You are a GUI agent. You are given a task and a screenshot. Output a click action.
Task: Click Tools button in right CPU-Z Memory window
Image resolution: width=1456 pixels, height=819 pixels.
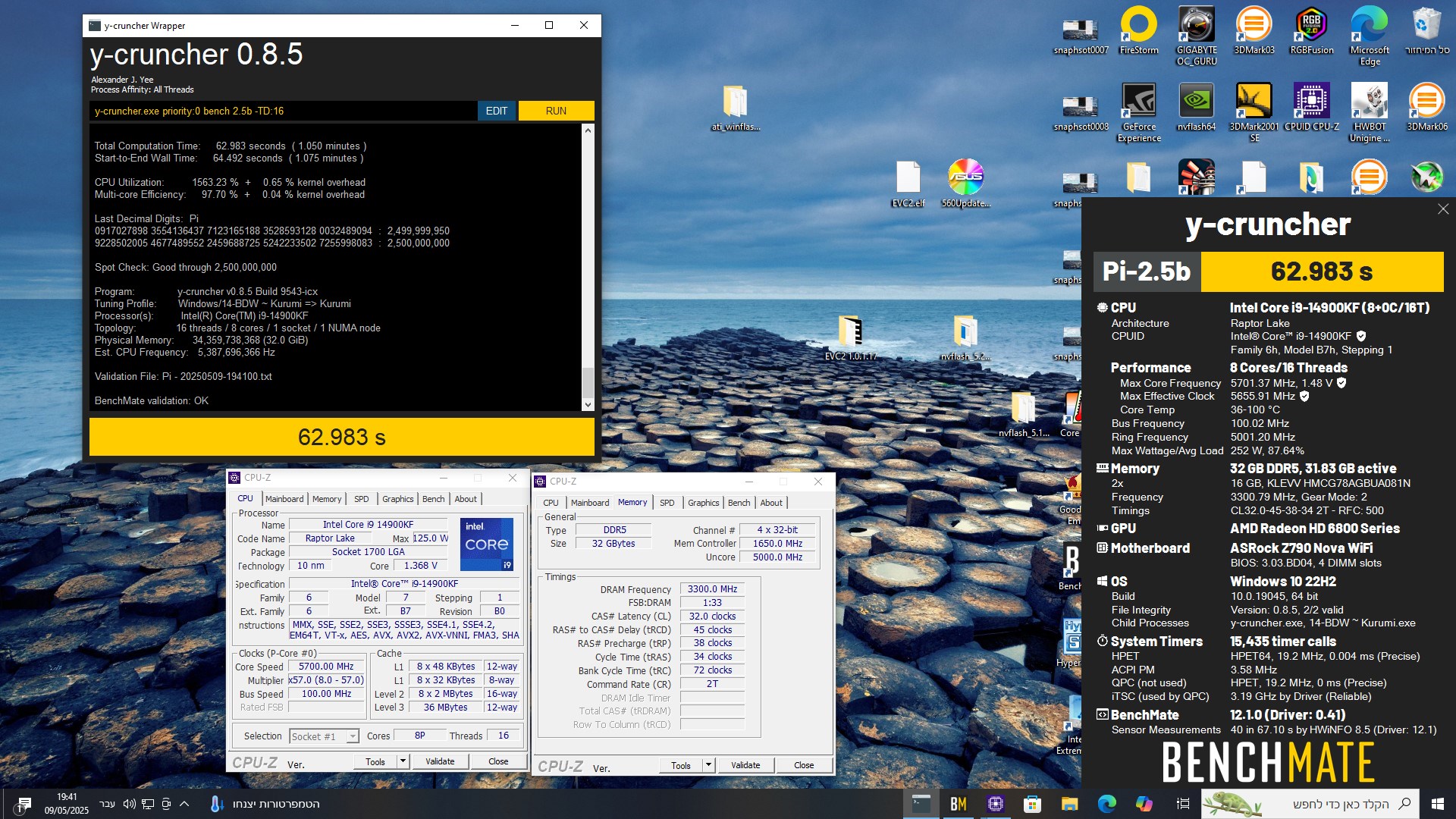[x=681, y=765]
